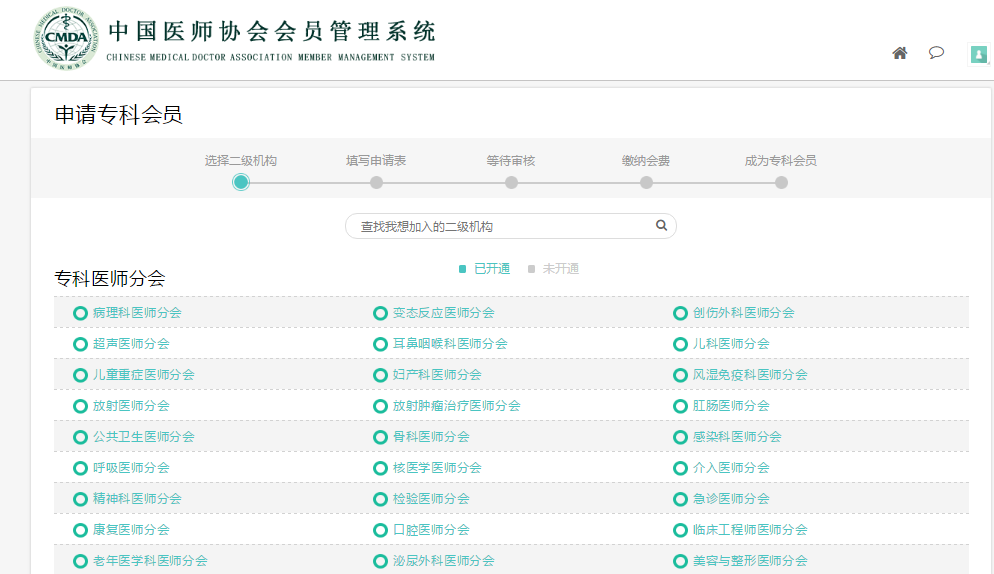Select the circle icon beside 耳鼻咽喉科医师分会
The image size is (994, 574).
pyautogui.click(x=380, y=344)
